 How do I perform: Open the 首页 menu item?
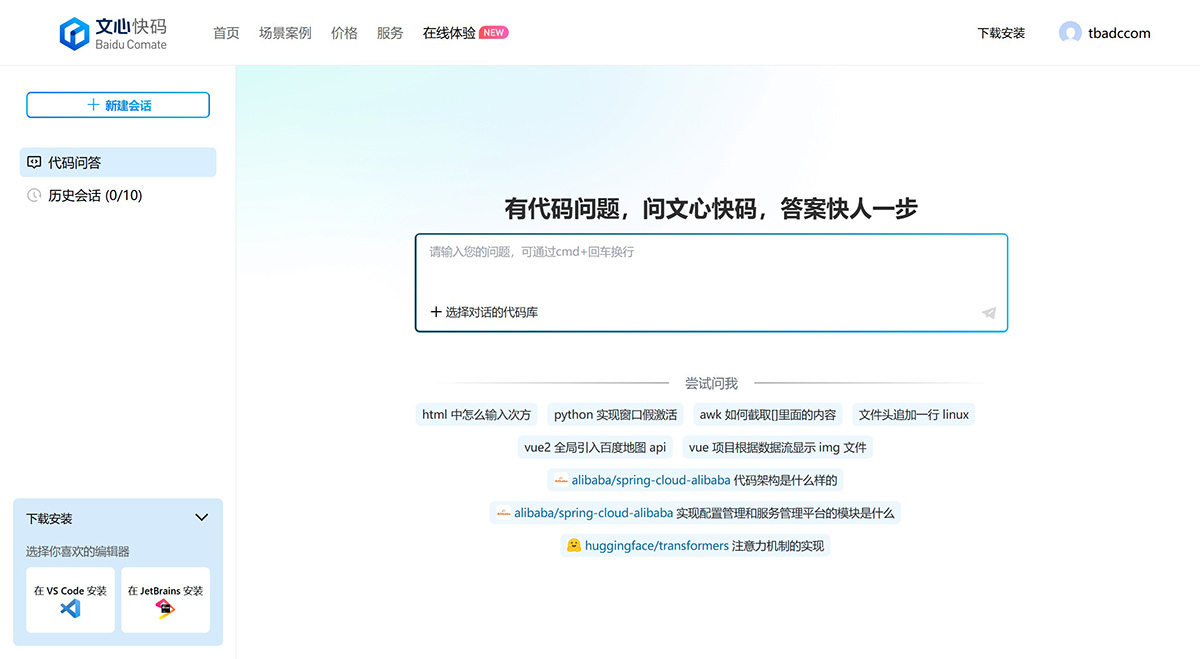(226, 32)
